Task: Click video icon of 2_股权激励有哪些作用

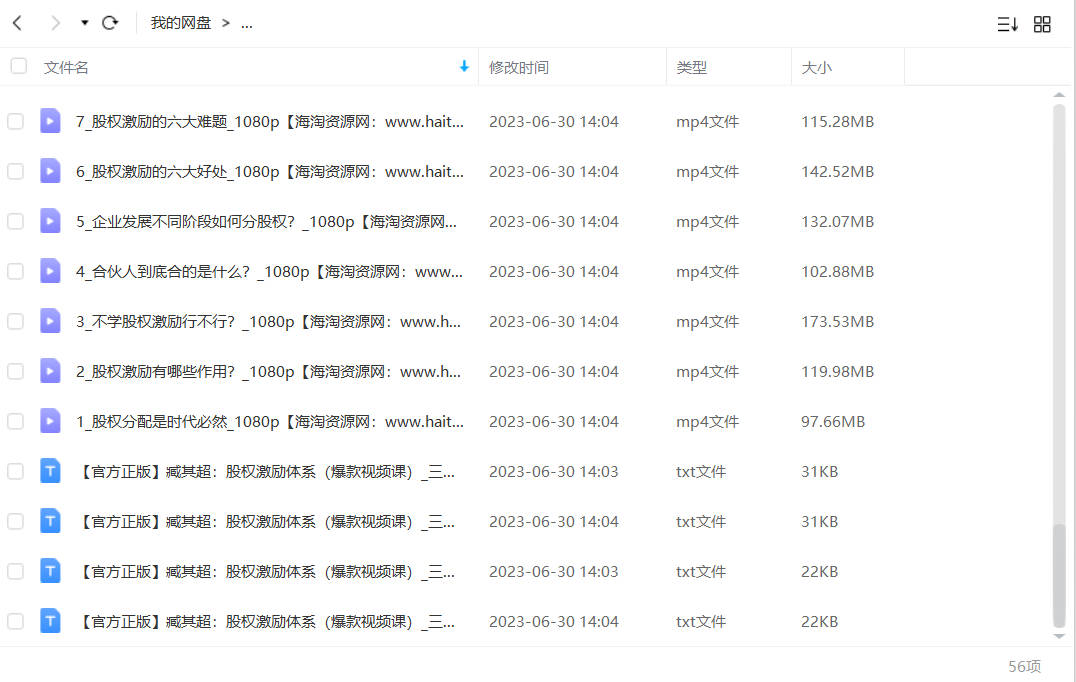Action: tap(50, 371)
